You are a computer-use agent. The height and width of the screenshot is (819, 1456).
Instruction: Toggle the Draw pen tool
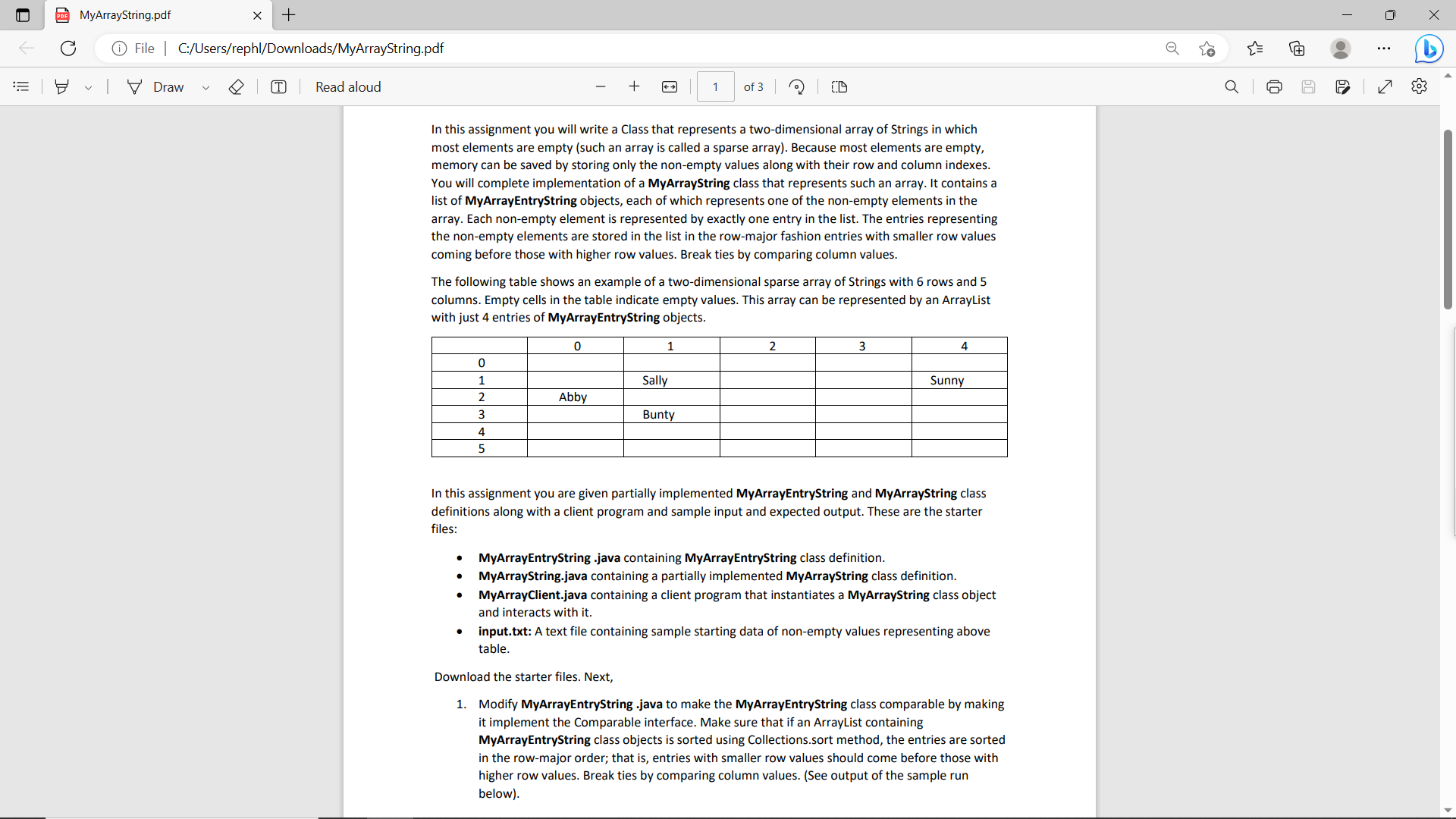pyautogui.click(x=155, y=86)
